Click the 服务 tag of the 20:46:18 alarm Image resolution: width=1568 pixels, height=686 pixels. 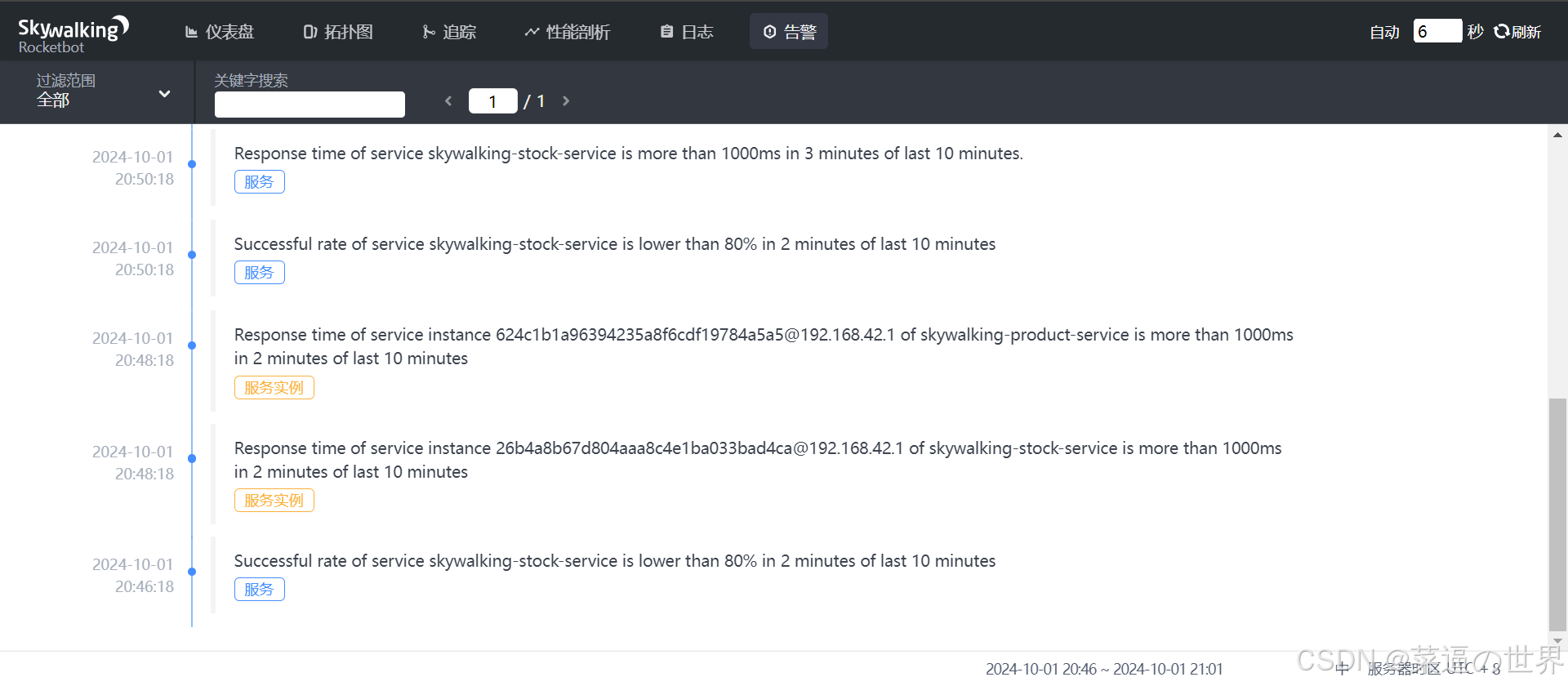click(260, 589)
